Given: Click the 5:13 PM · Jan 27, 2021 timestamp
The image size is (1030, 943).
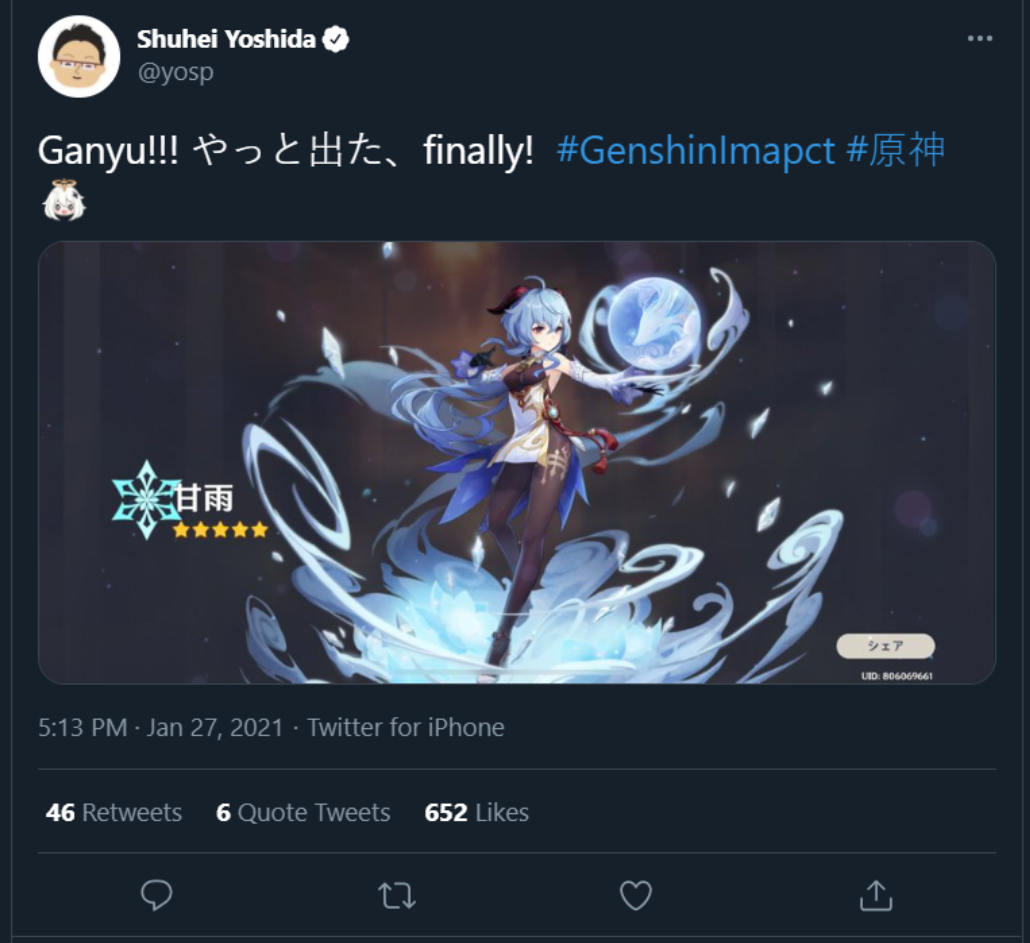Looking at the screenshot, I should pos(160,728).
